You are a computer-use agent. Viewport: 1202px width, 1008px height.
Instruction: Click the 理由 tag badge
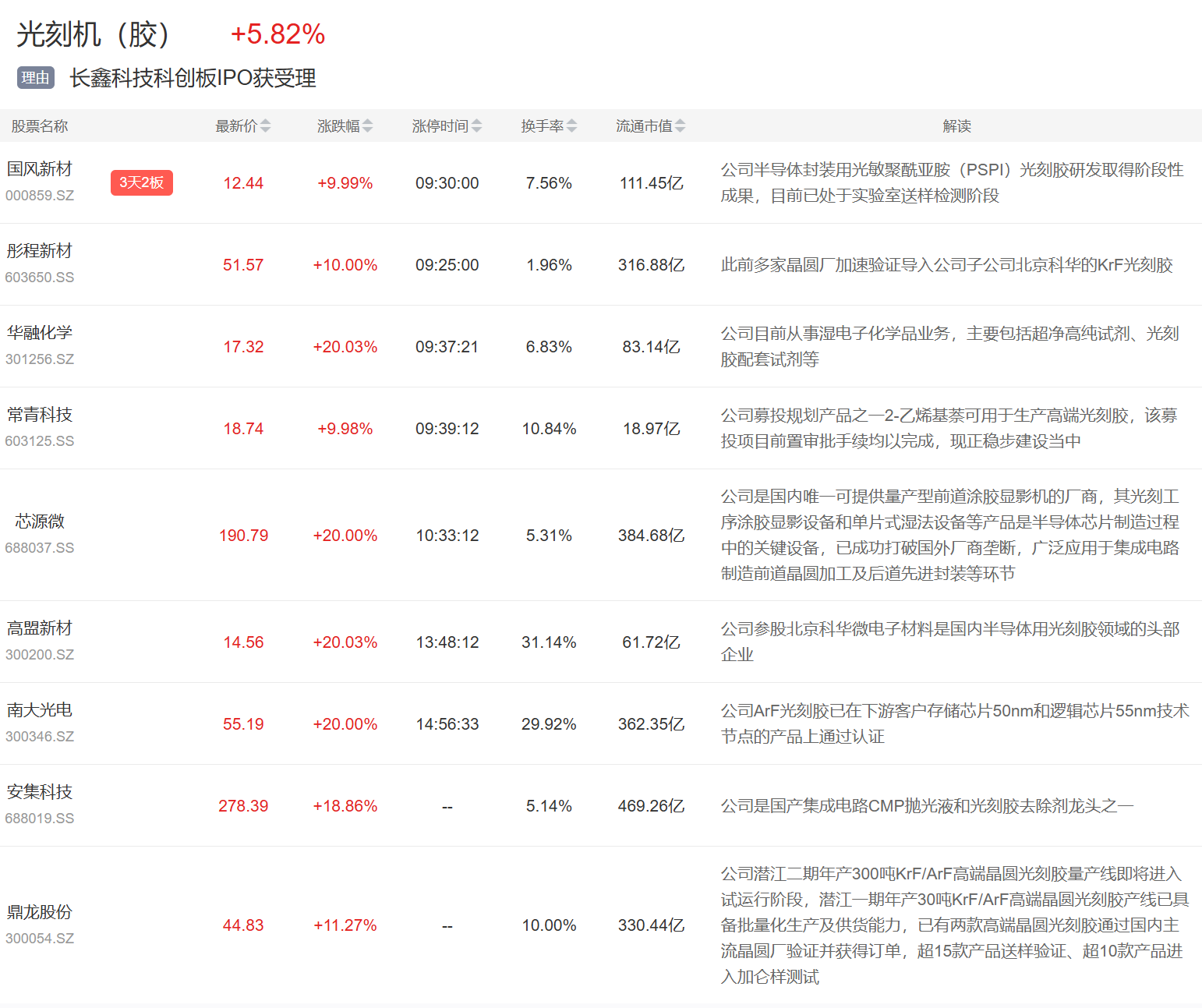pyautogui.click(x=35, y=78)
